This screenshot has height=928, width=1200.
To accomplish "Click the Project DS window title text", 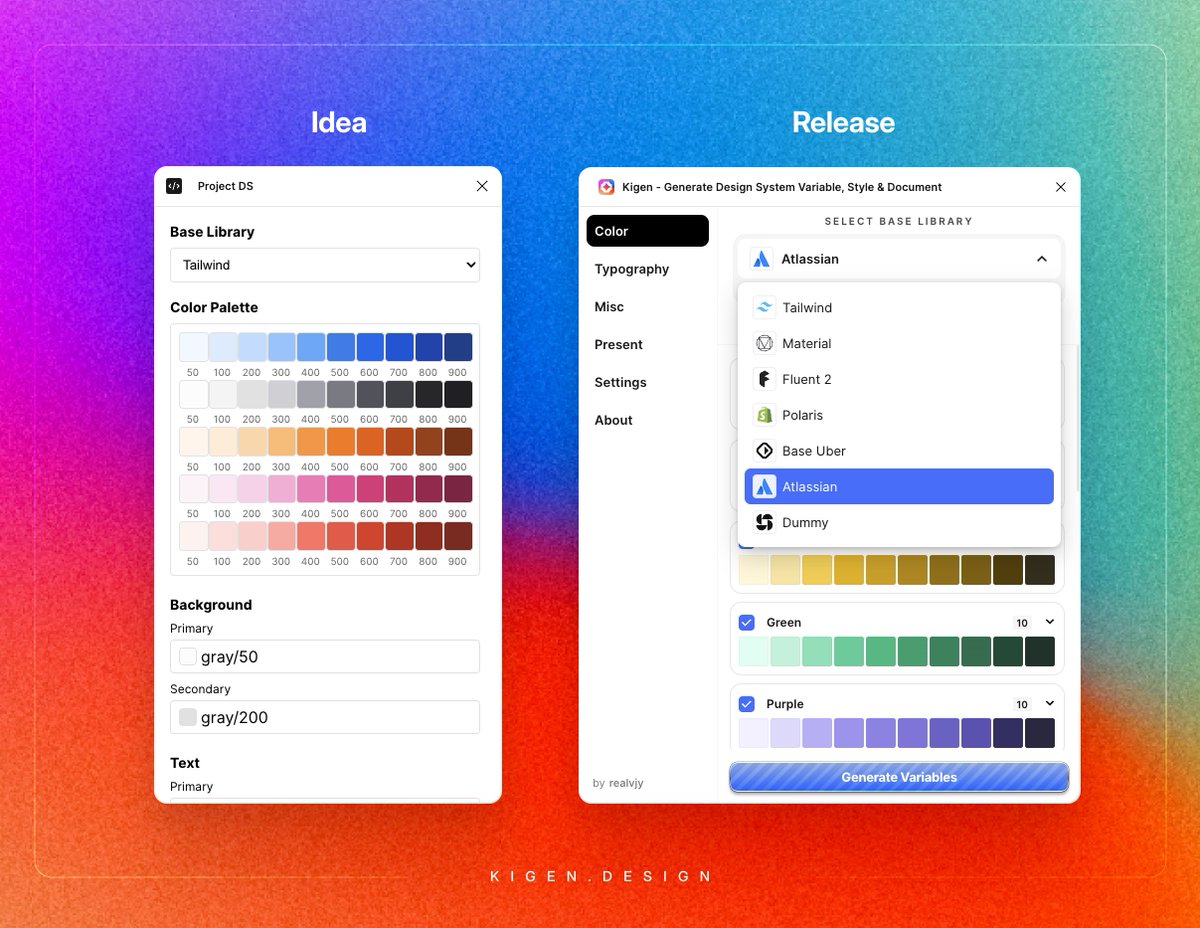I will (225, 186).
